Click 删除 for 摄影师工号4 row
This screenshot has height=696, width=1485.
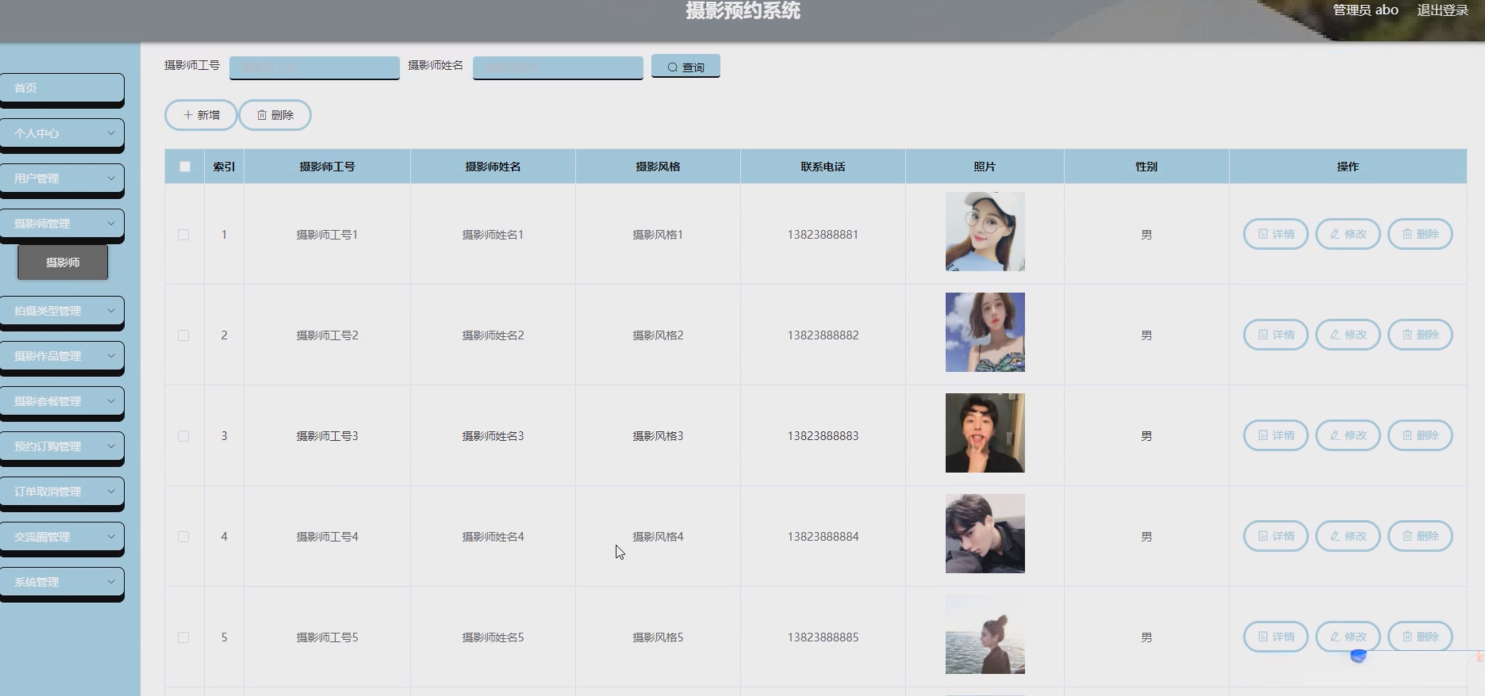coord(1420,536)
